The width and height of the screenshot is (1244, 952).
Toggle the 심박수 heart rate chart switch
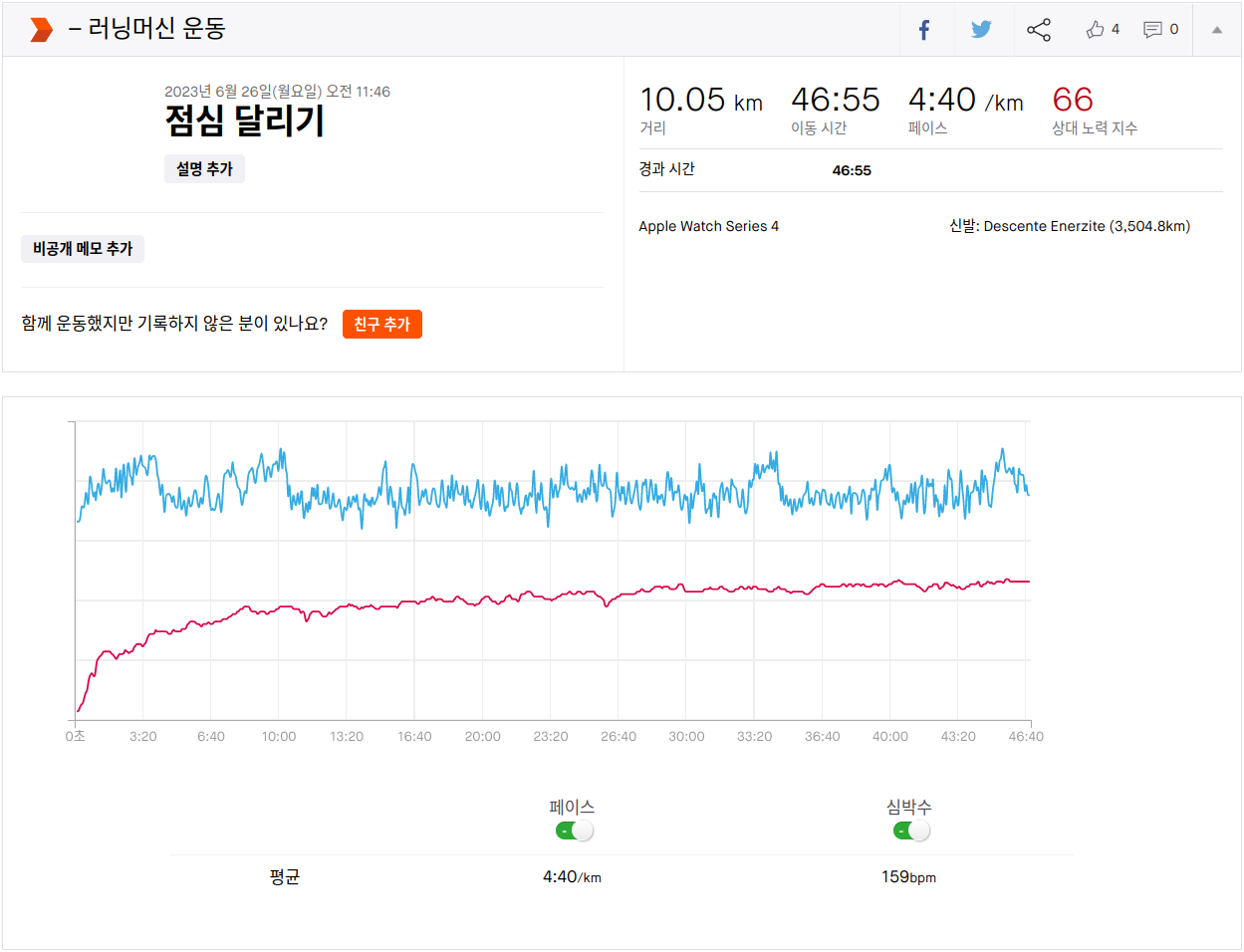(911, 831)
